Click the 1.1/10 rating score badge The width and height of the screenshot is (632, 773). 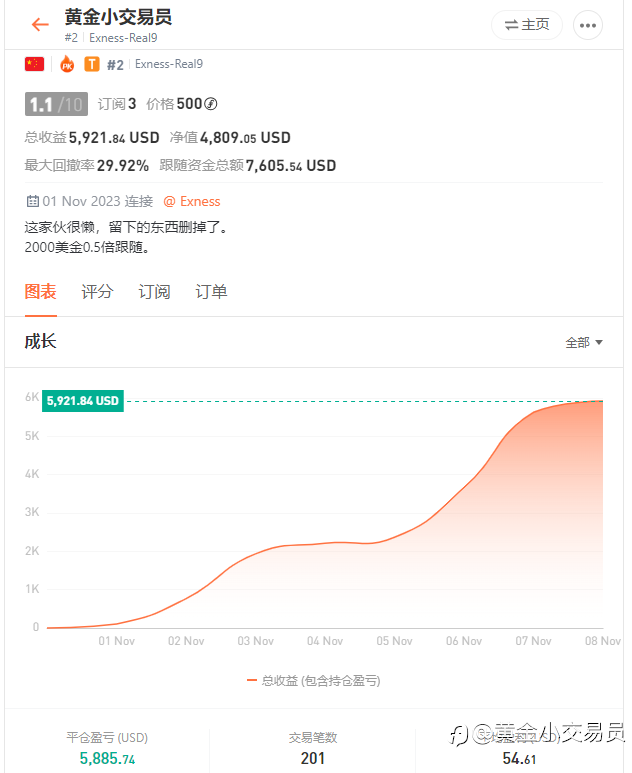56,104
